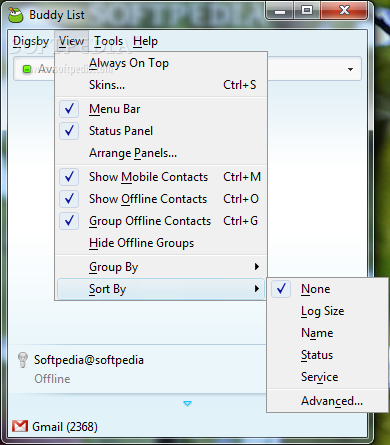Click the green status indicator icon
The height and width of the screenshot is (445, 390).
pyautogui.click(x=27, y=69)
